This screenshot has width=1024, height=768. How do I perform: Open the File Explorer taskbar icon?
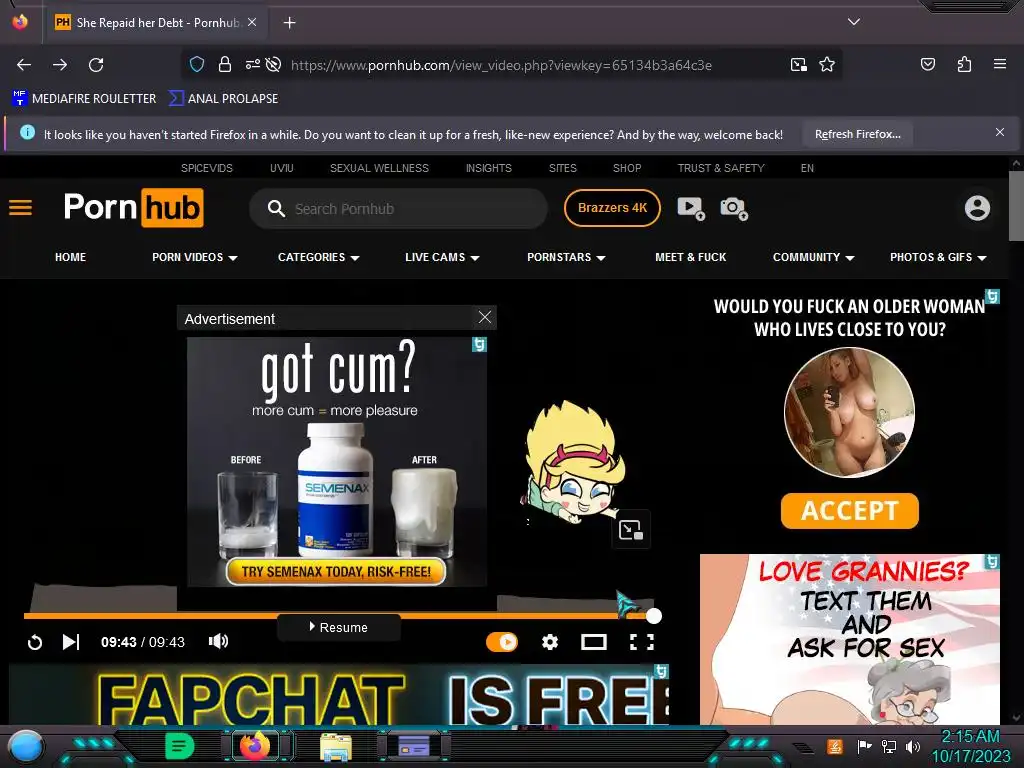click(336, 746)
